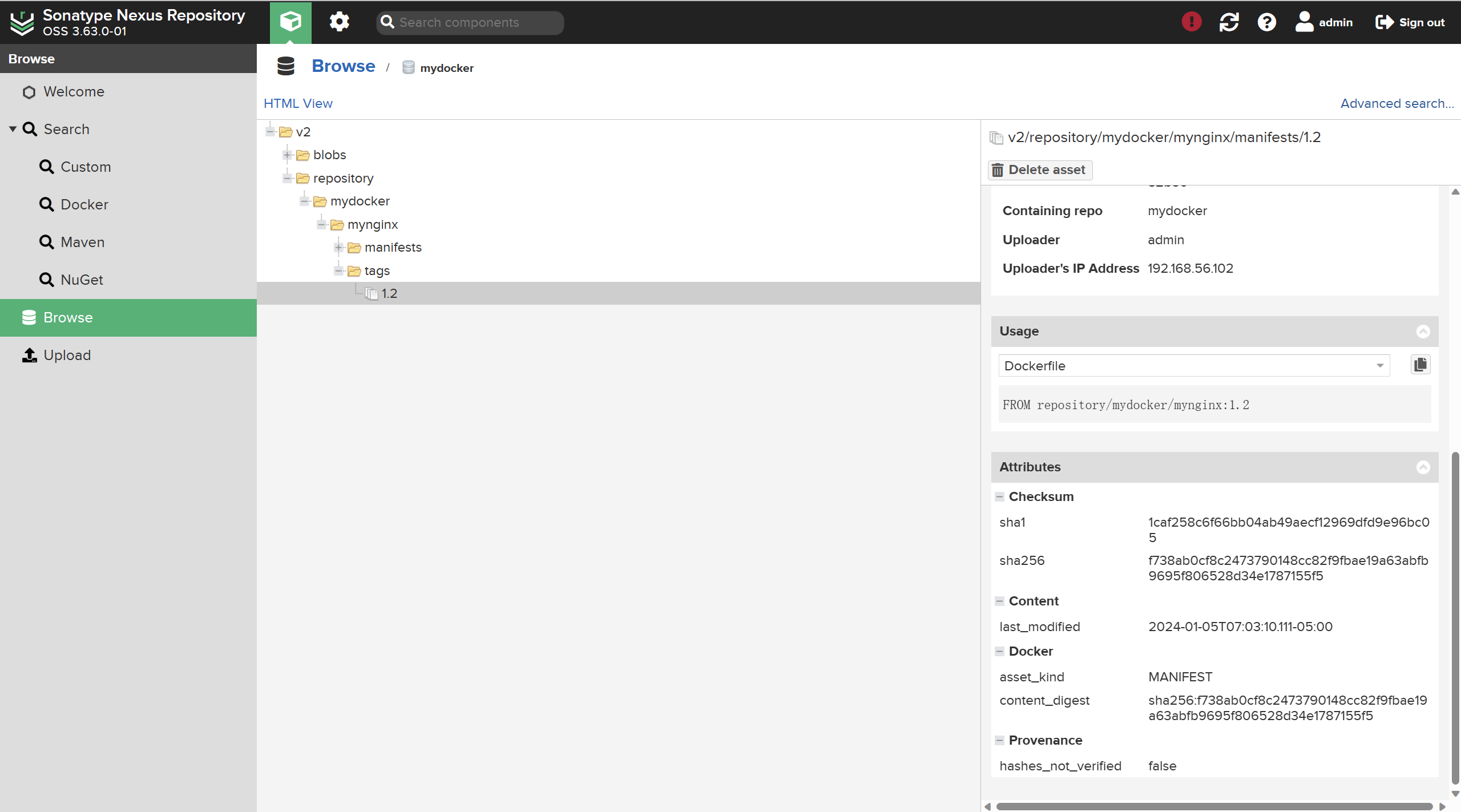Collapse the Checksum group

click(x=999, y=497)
